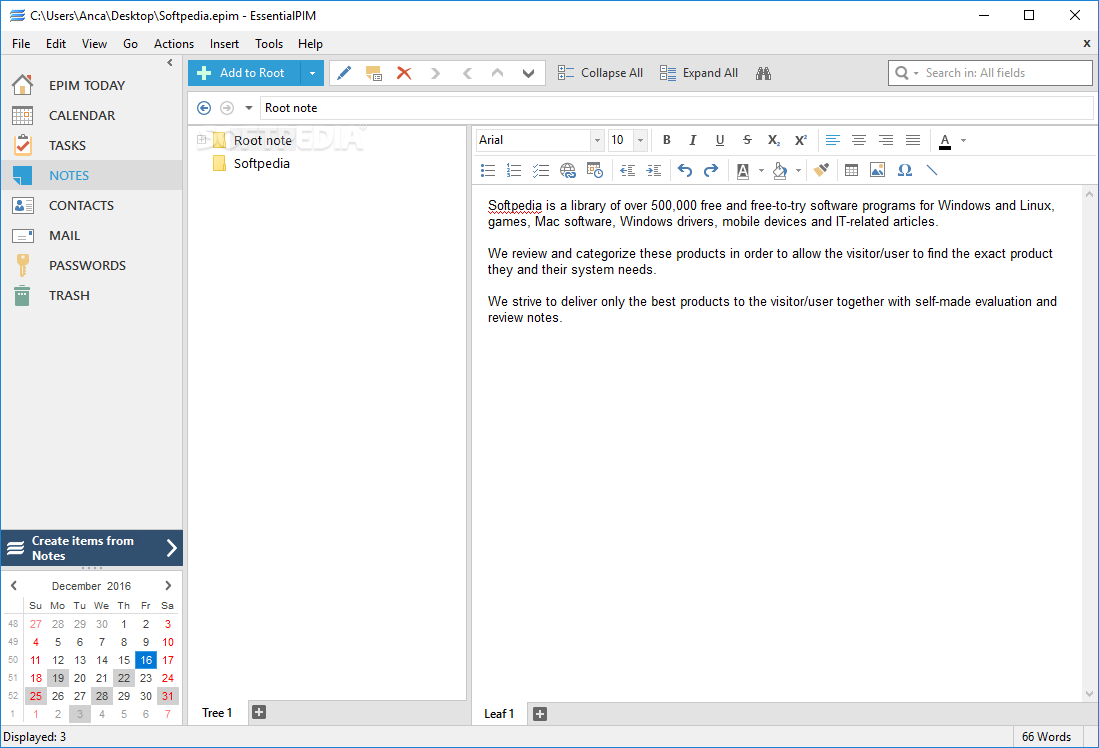Click the Search in All fields box
The height and width of the screenshot is (748, 1099).
[990, 73]
